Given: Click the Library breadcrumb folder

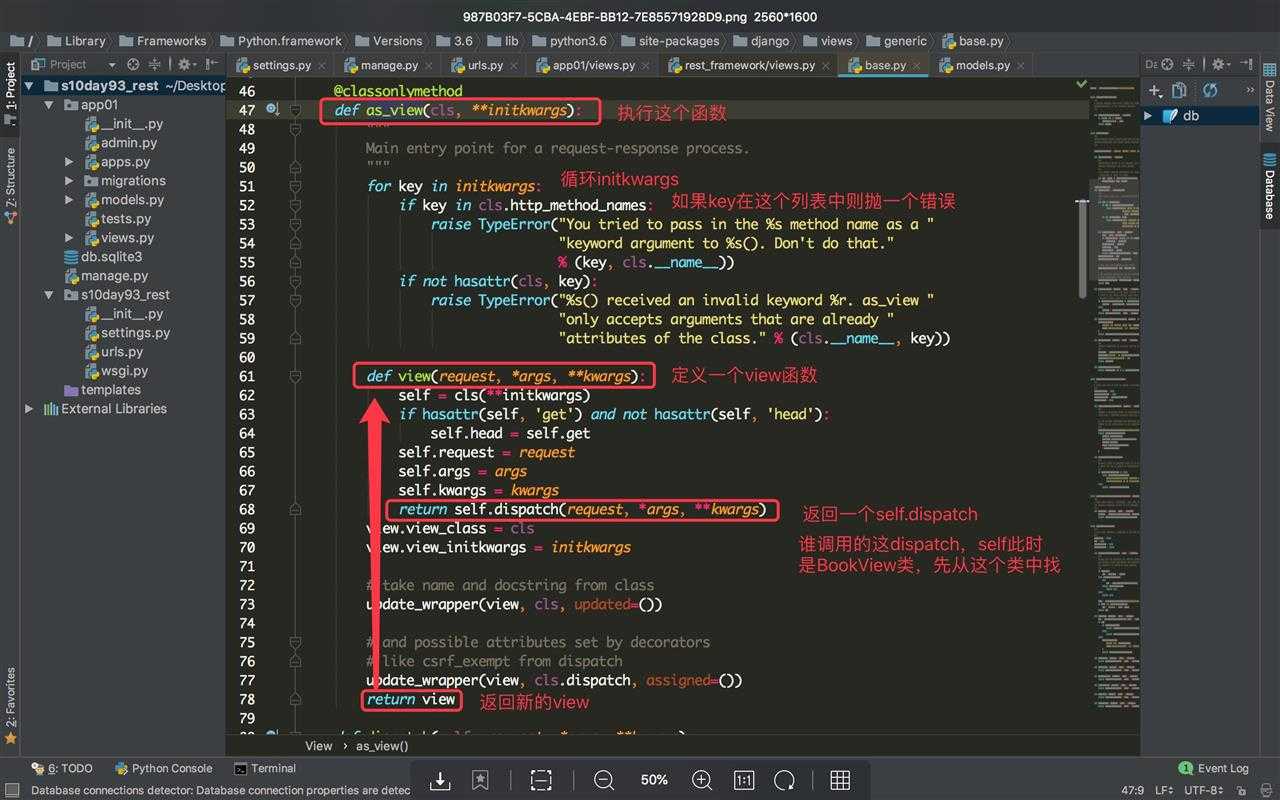Looking at the screenshot, I should click(75, 41).
